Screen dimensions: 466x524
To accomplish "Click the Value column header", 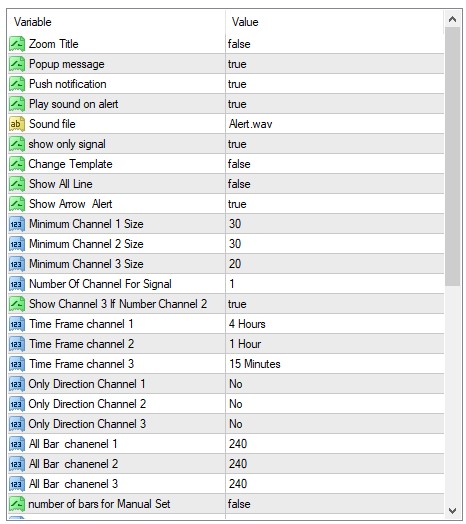I will [x=335, y=22].
